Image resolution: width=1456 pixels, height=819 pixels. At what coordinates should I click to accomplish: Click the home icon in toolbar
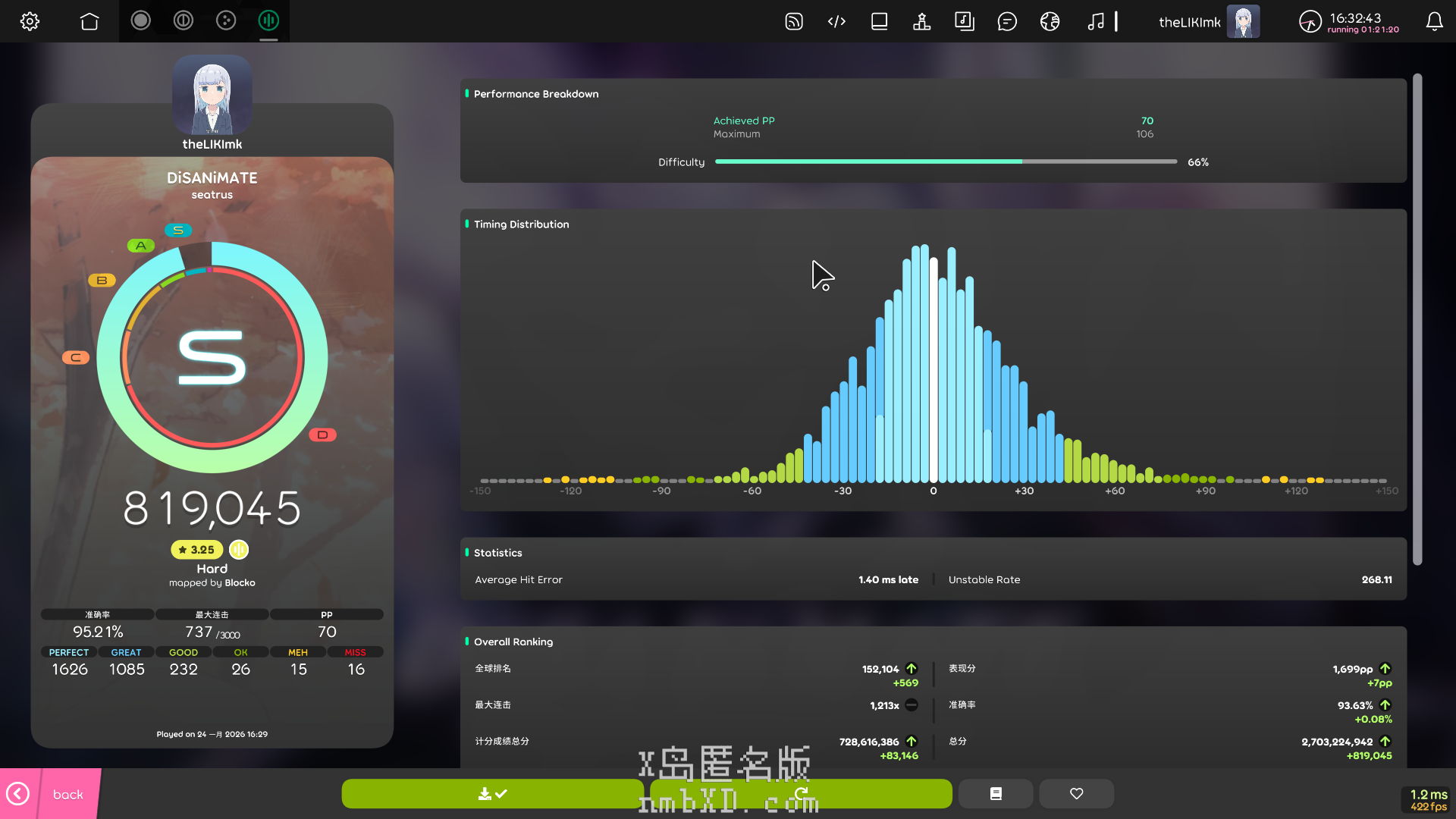tap(89, 21)
